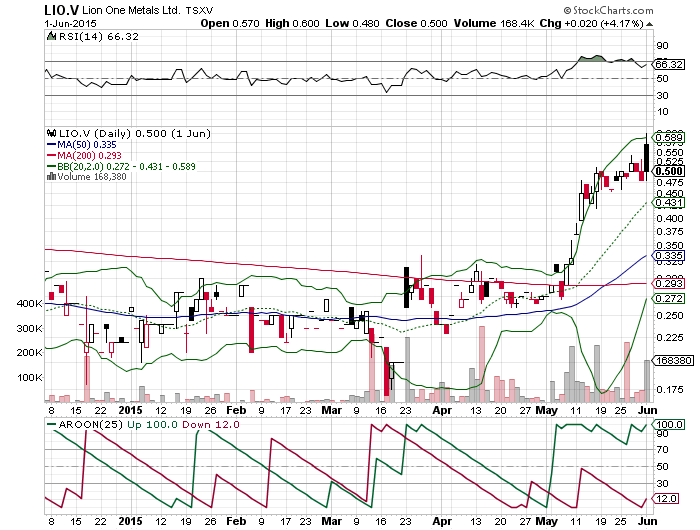Click the 100K volume axis label

click(29, 378)
